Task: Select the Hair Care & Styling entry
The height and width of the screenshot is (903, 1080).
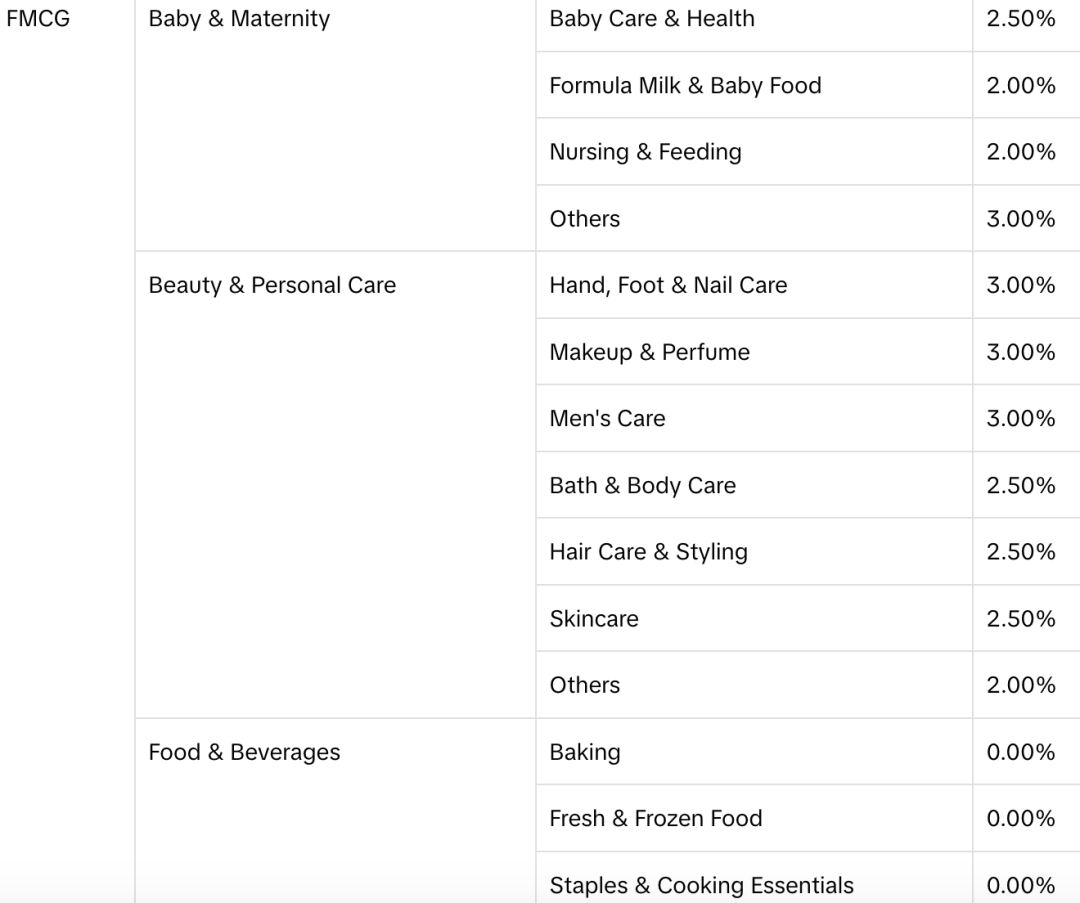Action: (x=648, y=552)
